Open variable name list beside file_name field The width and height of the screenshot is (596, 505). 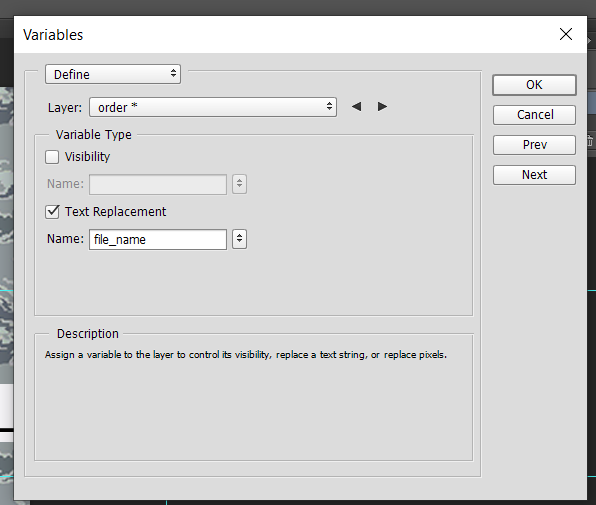(x=239, y=239)
